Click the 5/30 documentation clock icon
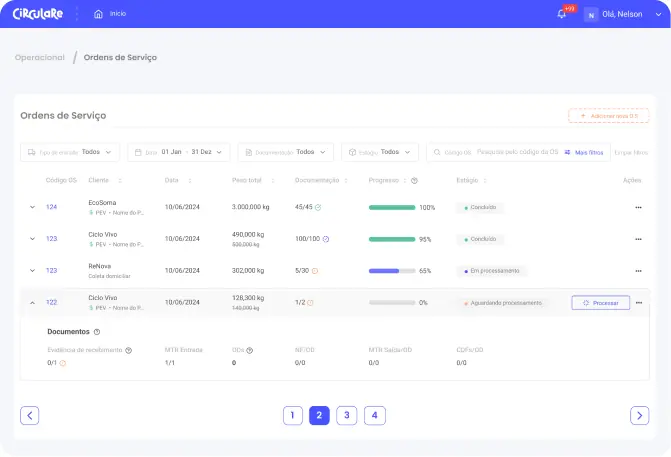The height and width of the screenshot is (457, 671). [315, 271]
